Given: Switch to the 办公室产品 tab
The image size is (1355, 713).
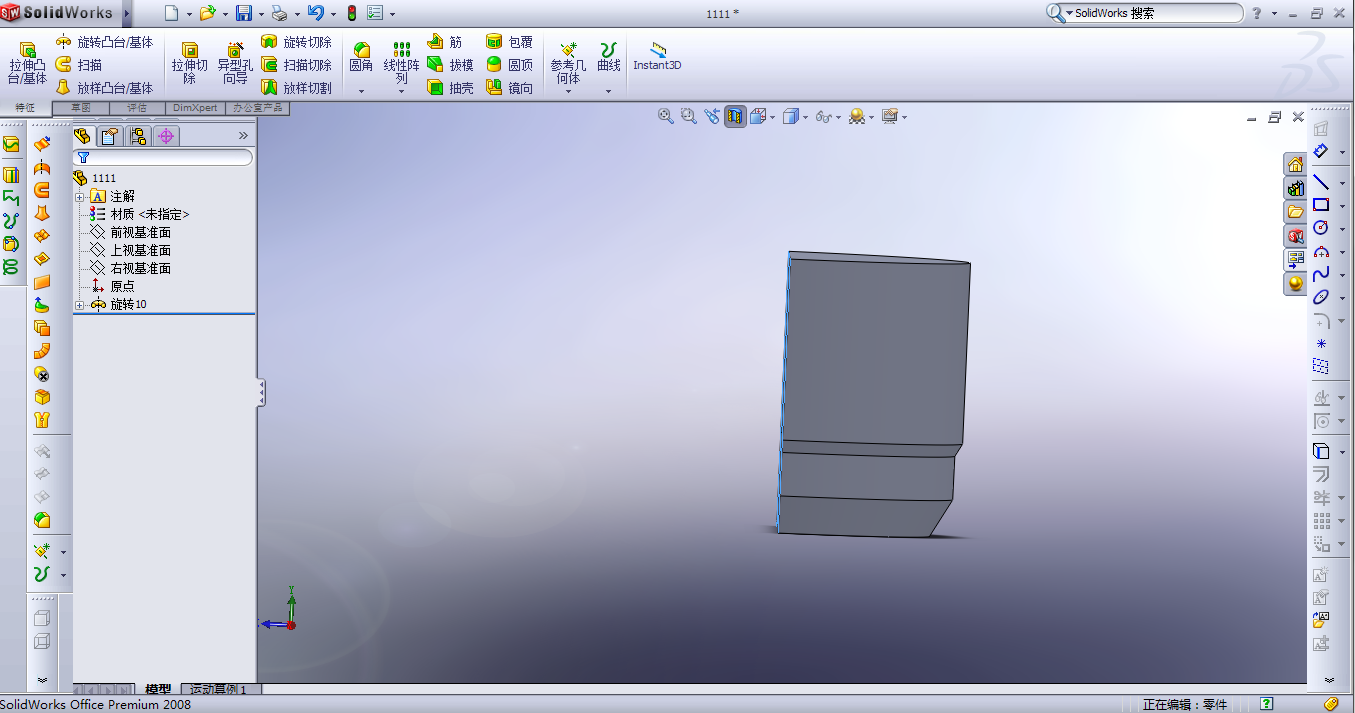Looking at the screenshot, I should pos(258,107).
